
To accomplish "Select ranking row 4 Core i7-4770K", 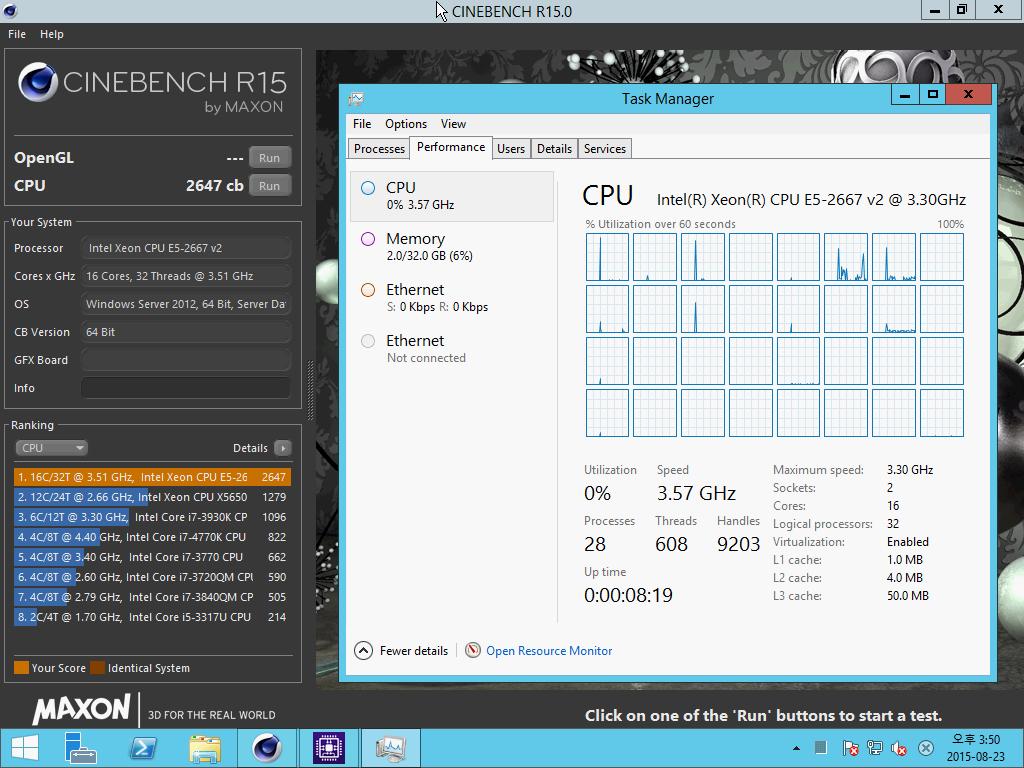I will pyautogui.click(x=152, y=537).
